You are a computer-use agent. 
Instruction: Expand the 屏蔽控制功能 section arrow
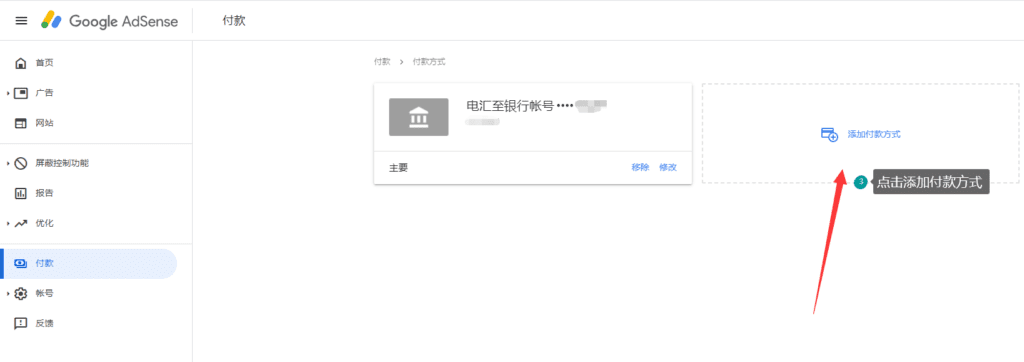[8, 163]
